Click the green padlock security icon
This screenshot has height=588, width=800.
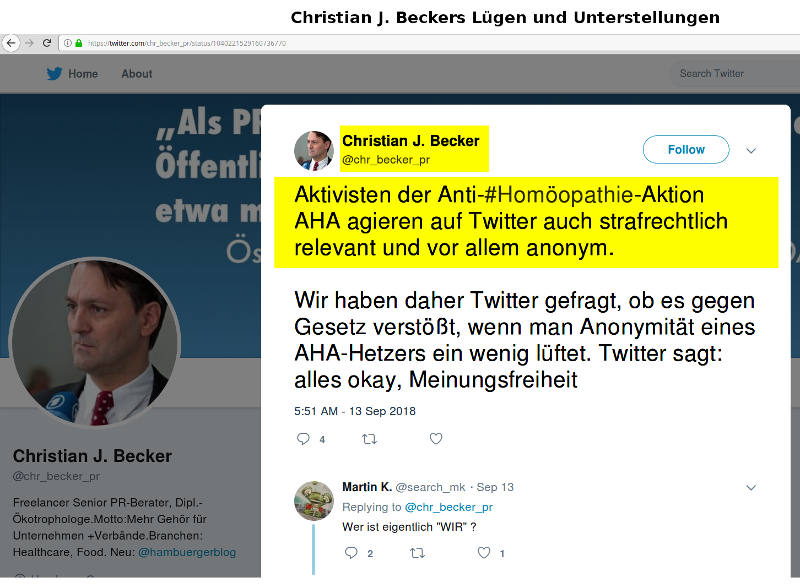pyautogui.click(x=79, y=43)
